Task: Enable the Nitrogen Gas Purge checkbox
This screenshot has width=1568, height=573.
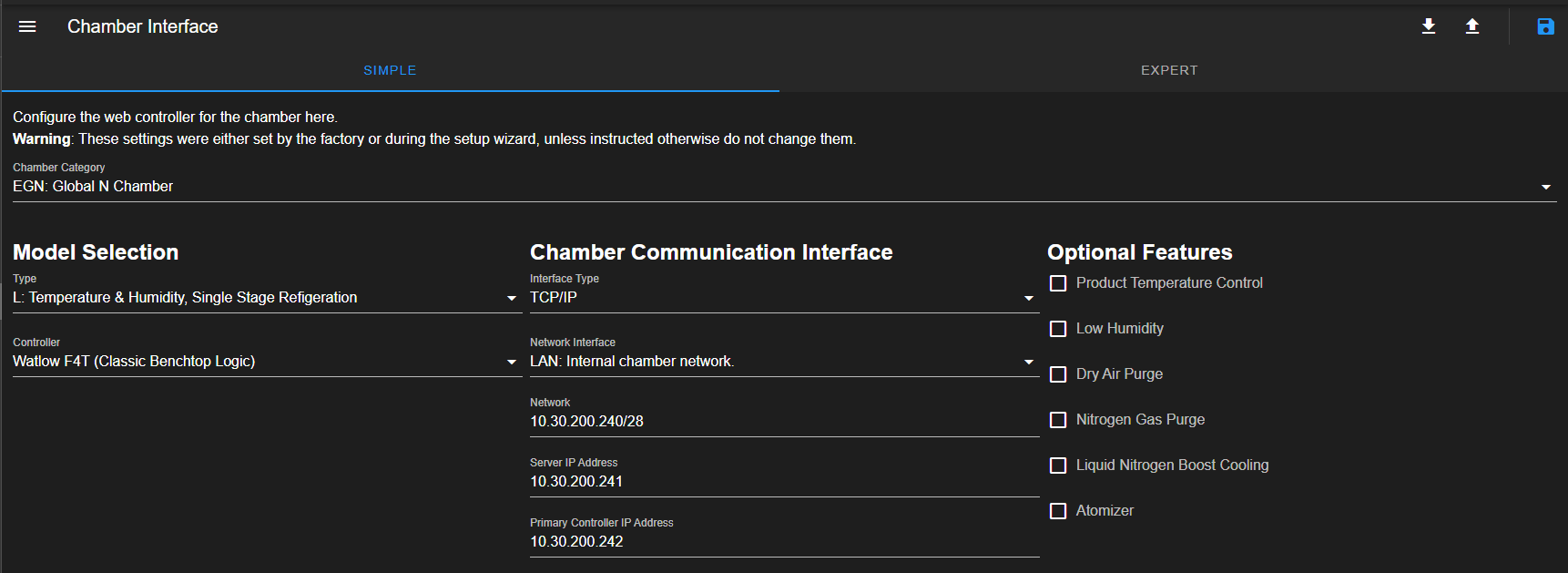Action: coord(1058,420)
